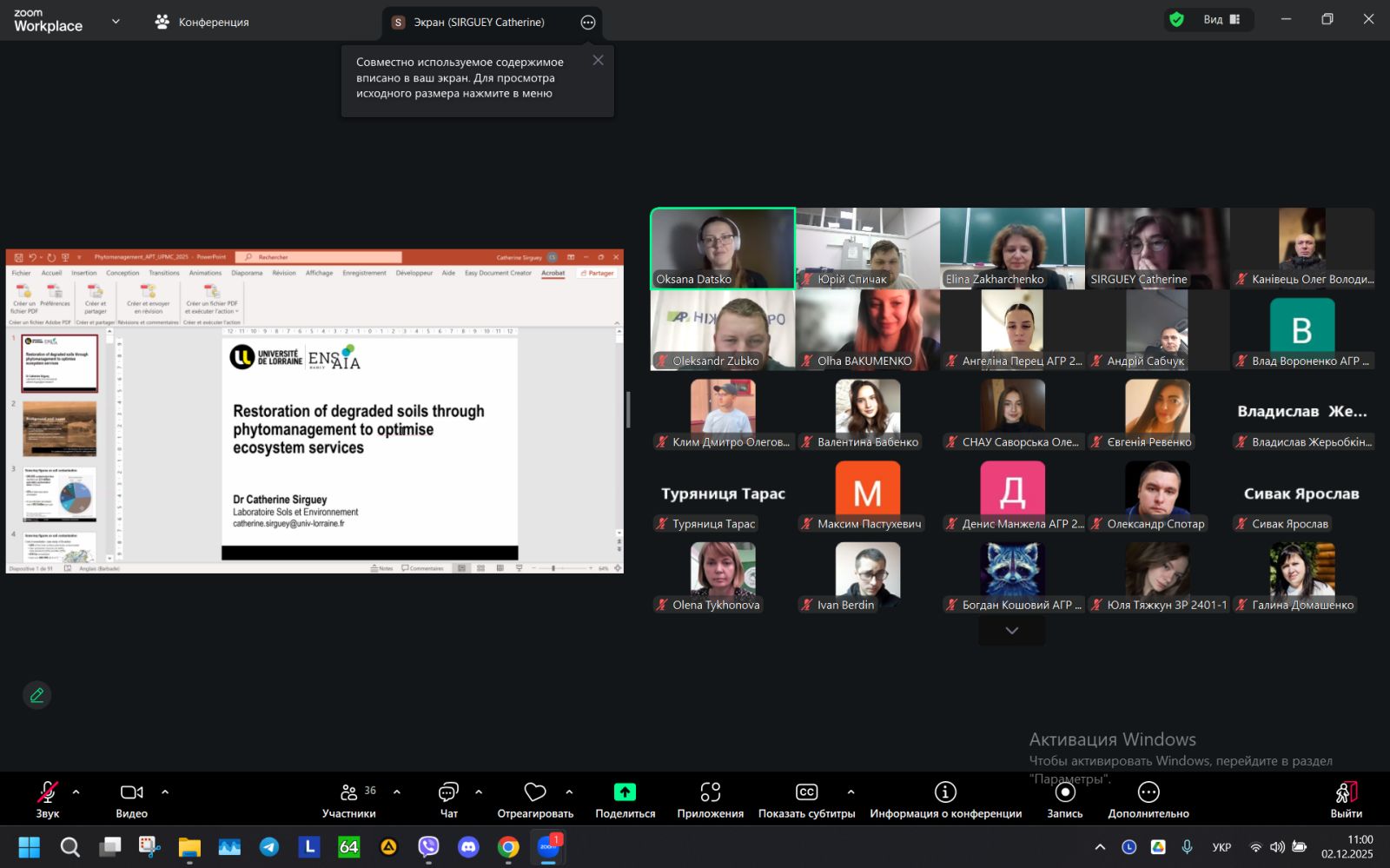The width and height of the screenshot is (1390, 868).
Task: Expand video options arrow beside Видео
Action: coord(165,792)
